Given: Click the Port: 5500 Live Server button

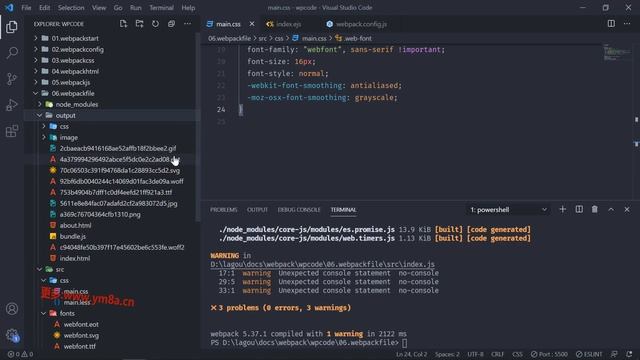Looking at the screenshot, I should [x=549, y=354].
